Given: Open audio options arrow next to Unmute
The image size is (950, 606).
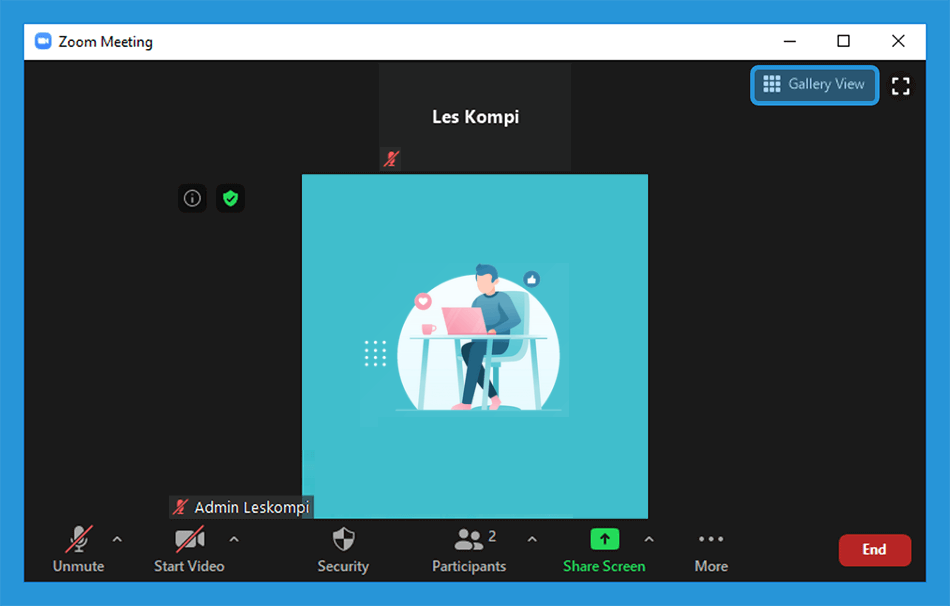Looking at the screenshot, I should coord(118,539).
